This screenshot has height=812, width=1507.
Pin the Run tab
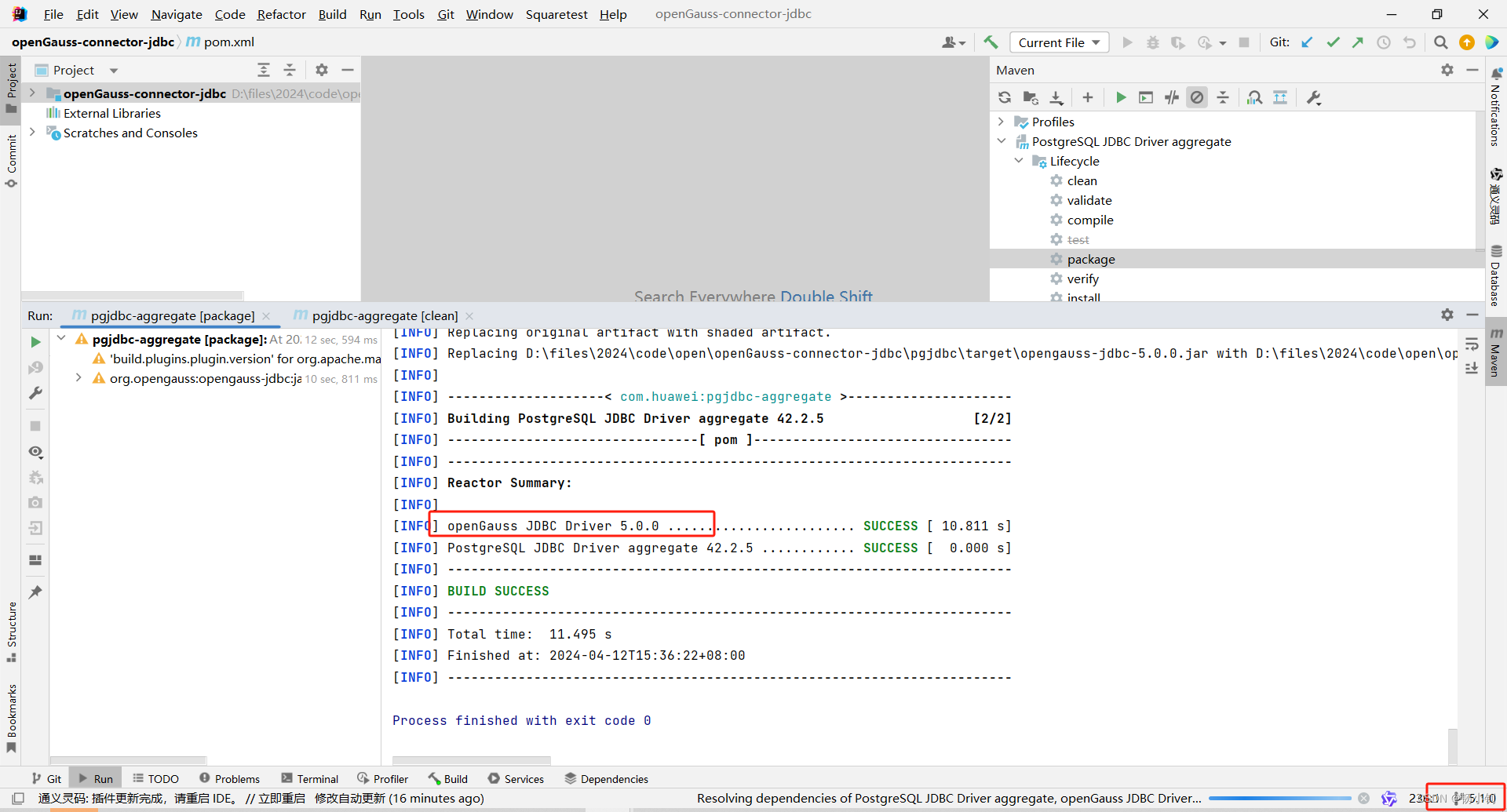pyautogui.click(x=35, y=592)
